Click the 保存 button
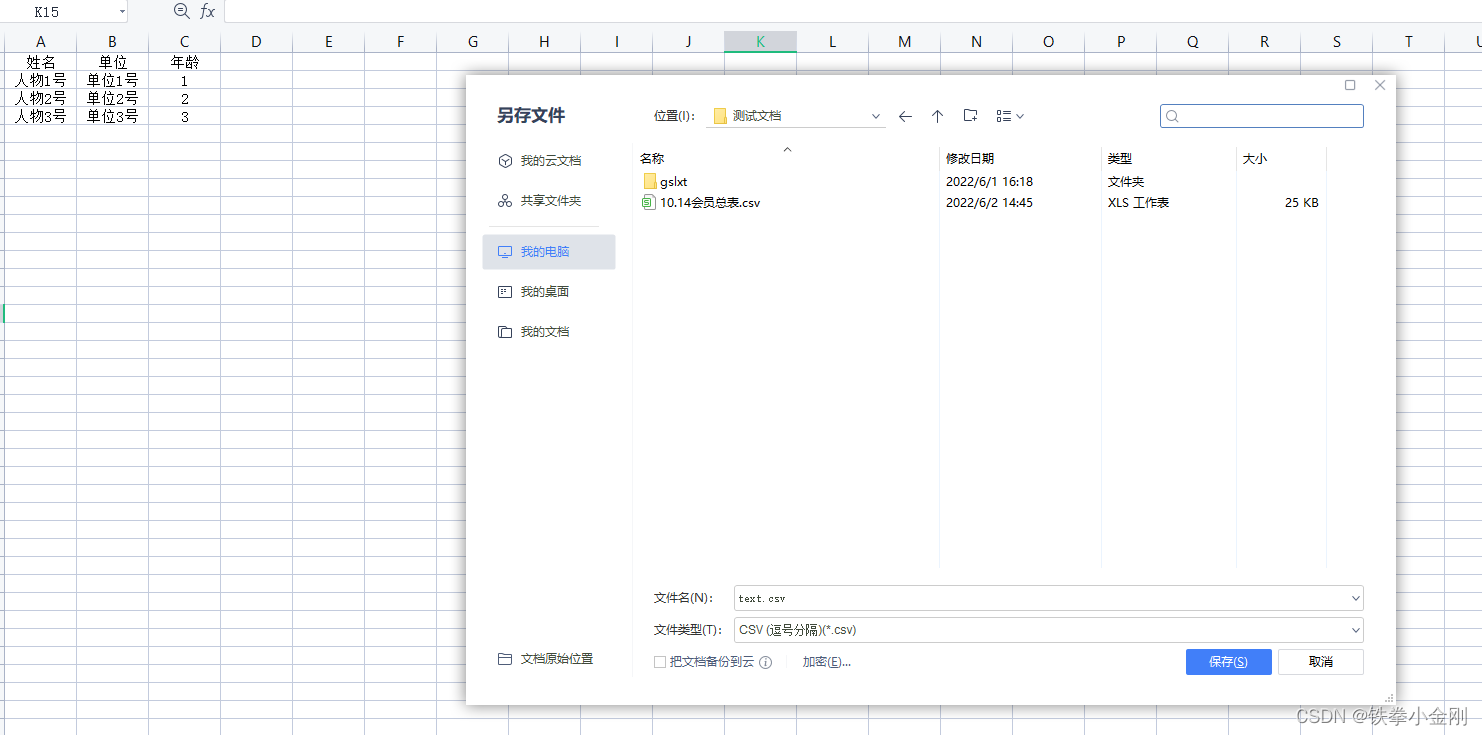 pos(1228,661)
